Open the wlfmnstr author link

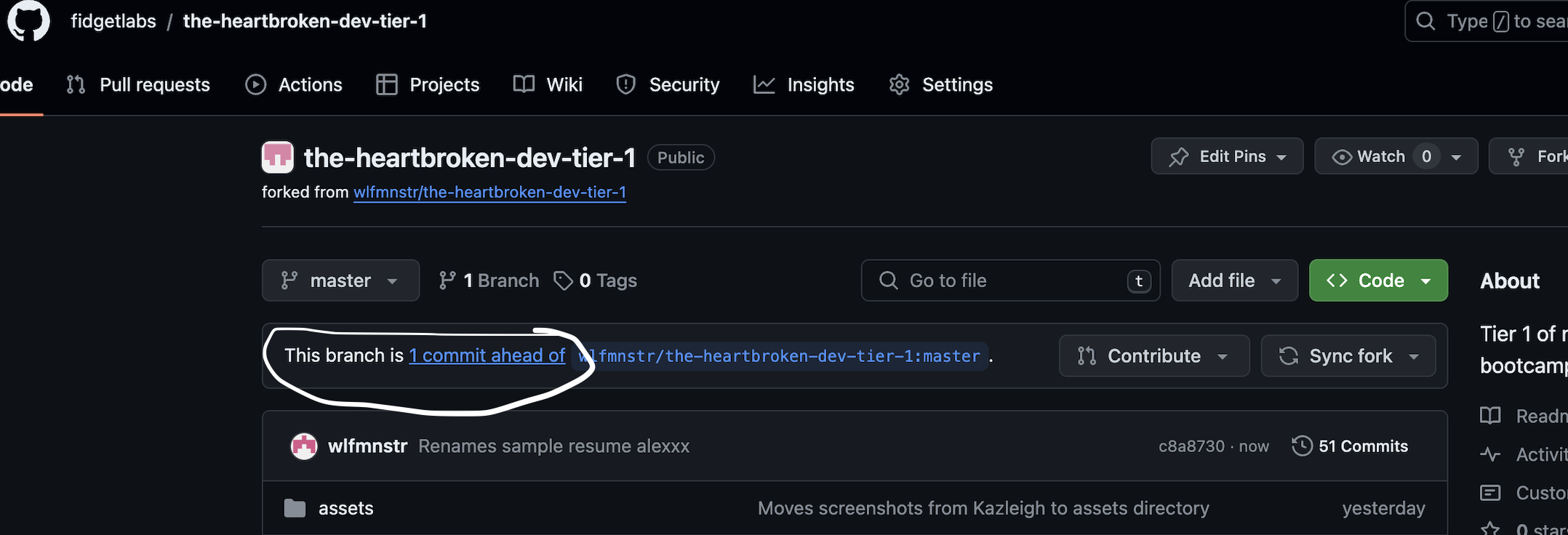pos(367,446)
